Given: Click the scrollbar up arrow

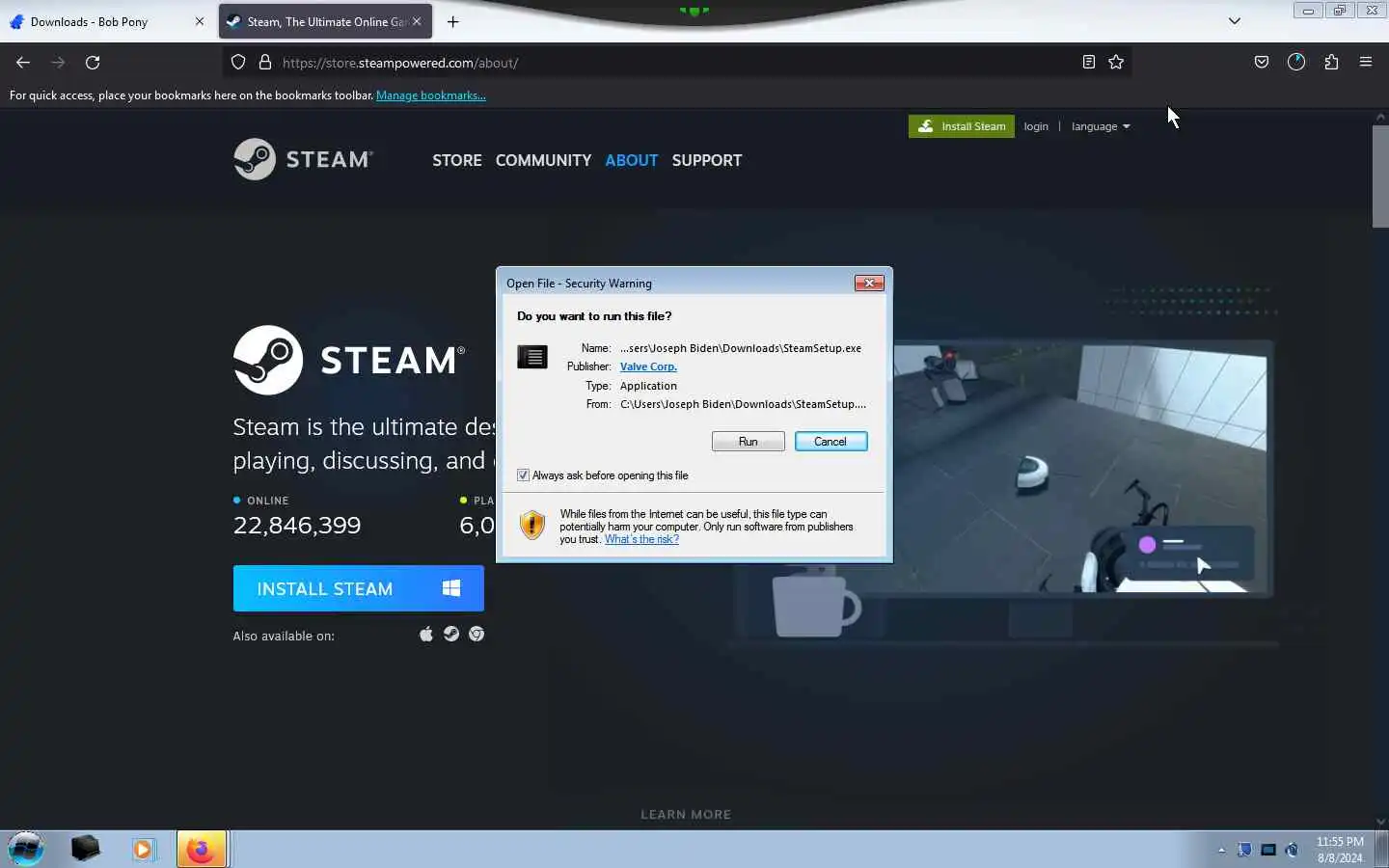Looking at the screenshot, I should 1380,117.
